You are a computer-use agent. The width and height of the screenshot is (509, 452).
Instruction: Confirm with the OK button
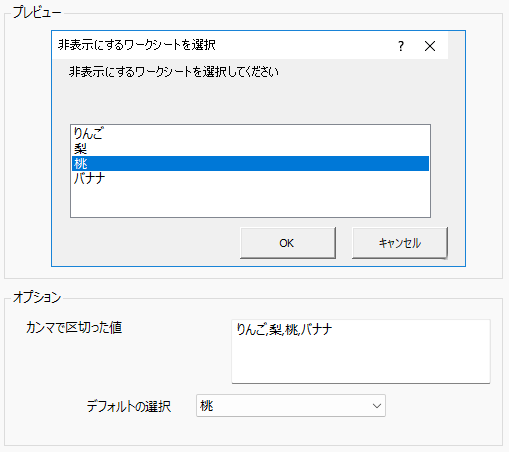288,243
